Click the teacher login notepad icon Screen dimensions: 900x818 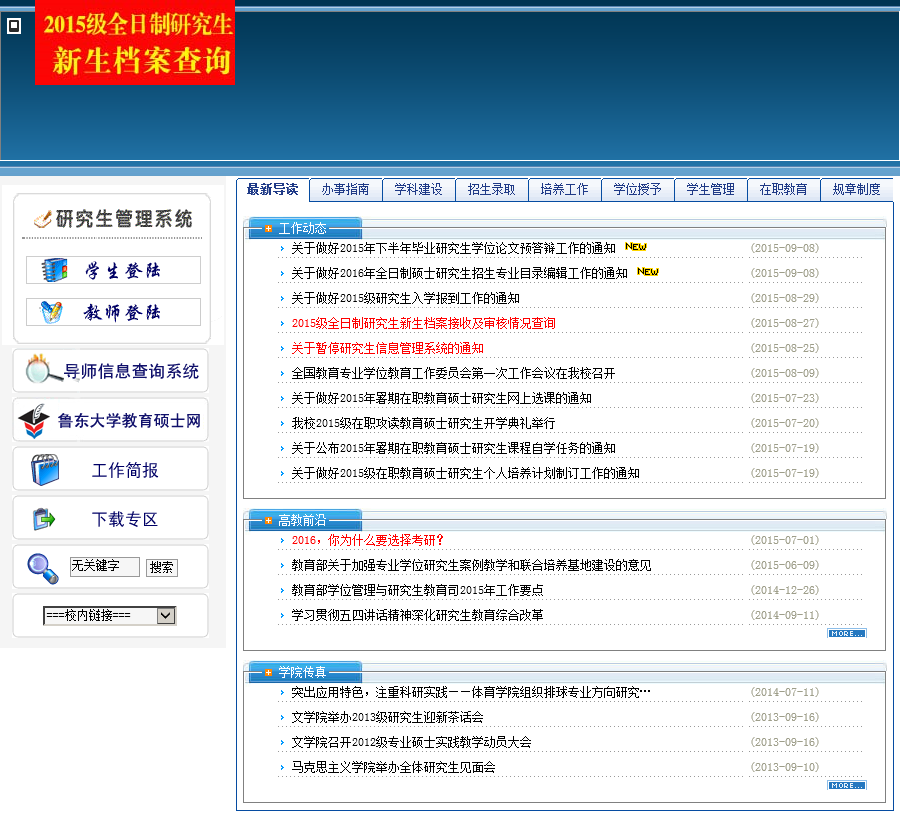(52, 312)
